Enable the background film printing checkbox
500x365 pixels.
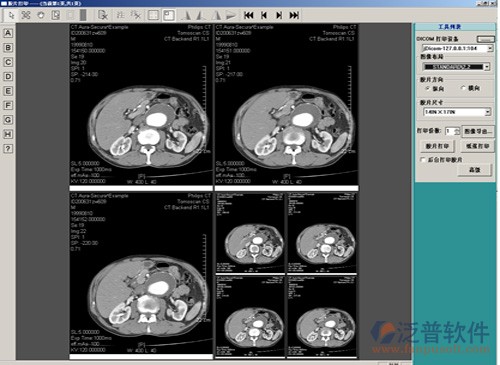pos(423,160)
